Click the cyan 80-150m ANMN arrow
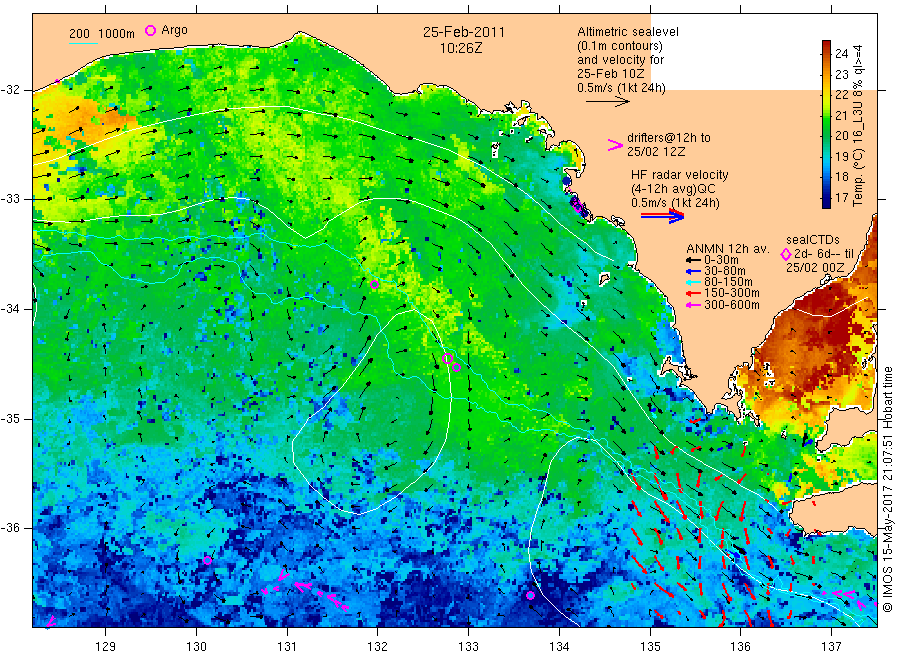The width and height of the screenshot is (900, 660). coord(693,282)
